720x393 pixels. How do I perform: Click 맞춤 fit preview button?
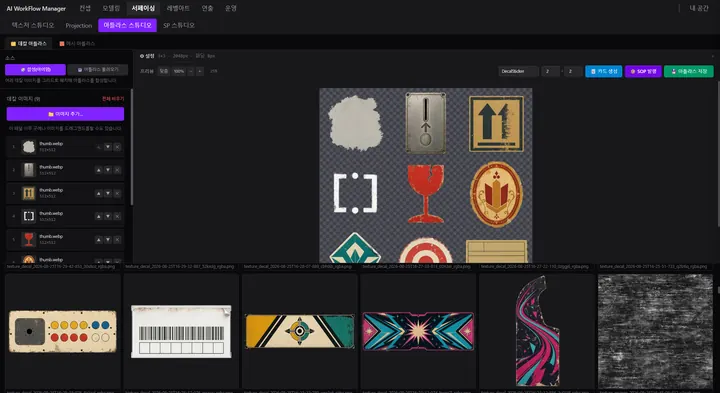[x=163, y=71]
